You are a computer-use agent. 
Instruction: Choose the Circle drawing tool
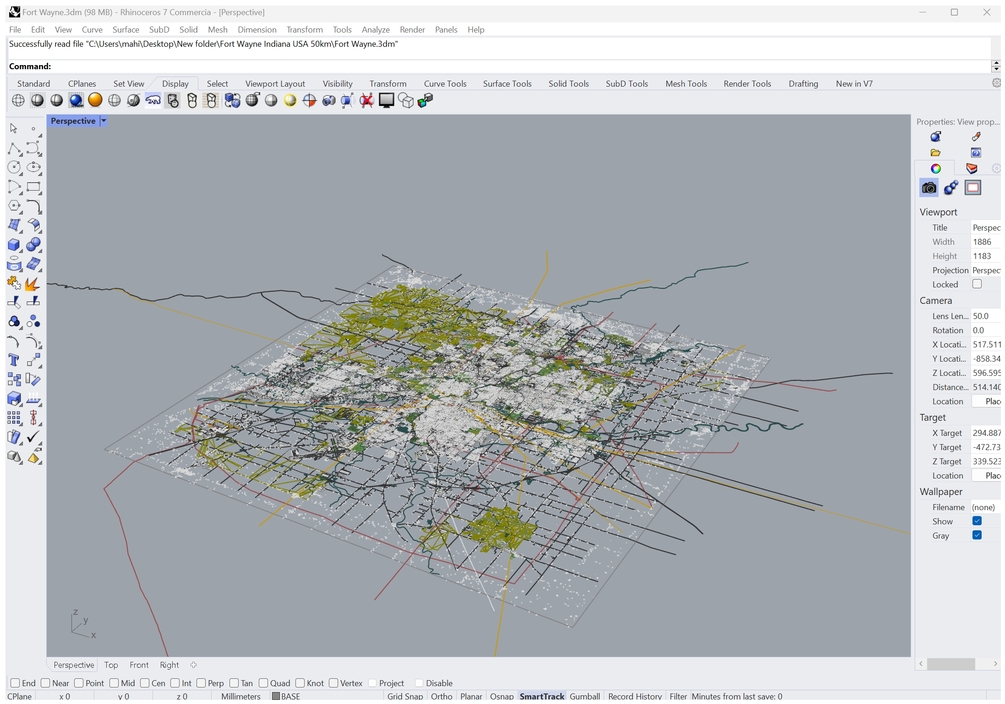coord(14,168)
